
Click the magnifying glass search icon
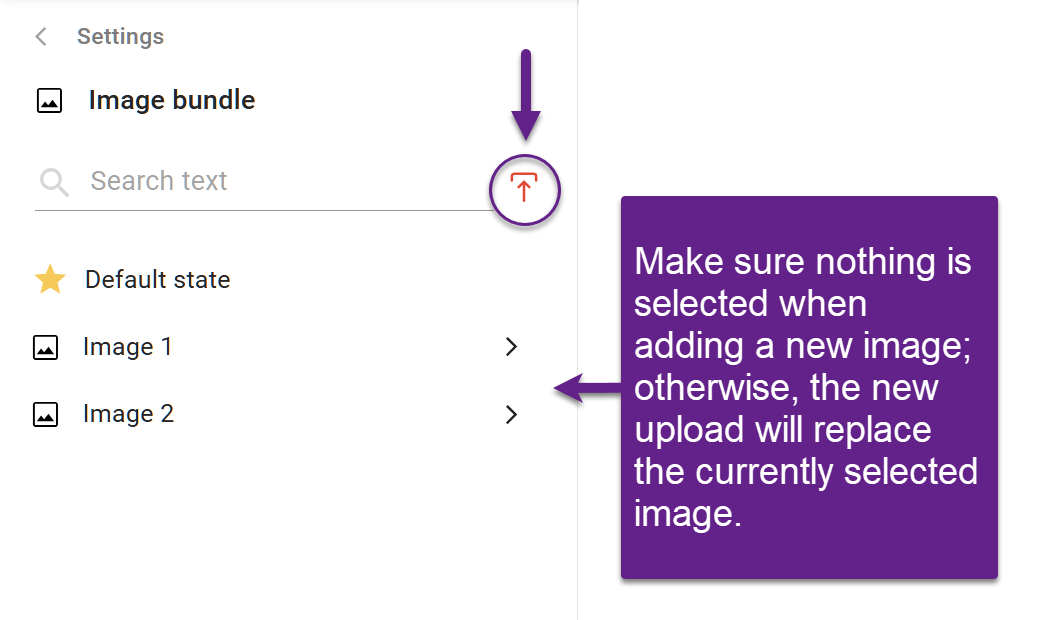tap(53, 181)
